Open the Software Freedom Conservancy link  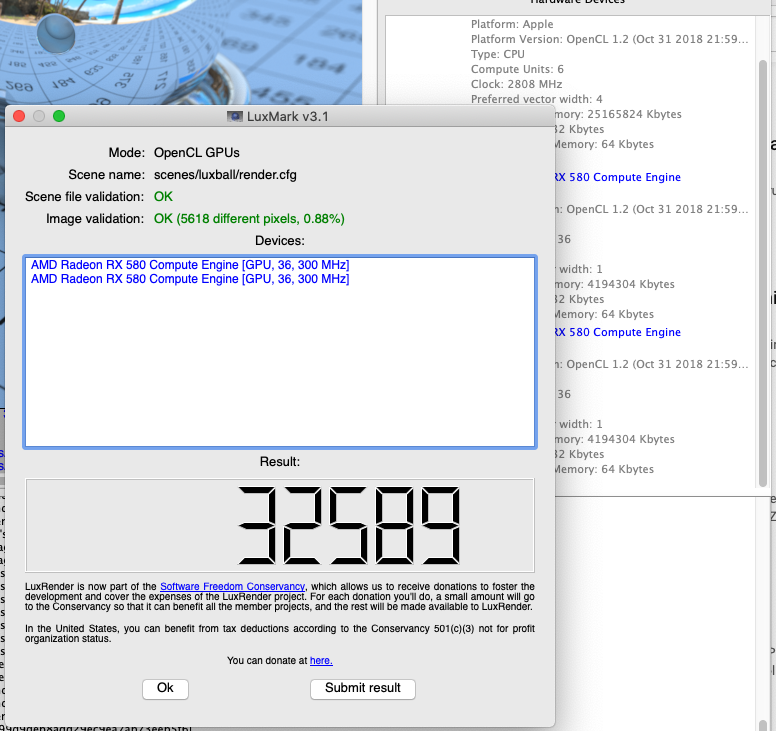point(233,586)
